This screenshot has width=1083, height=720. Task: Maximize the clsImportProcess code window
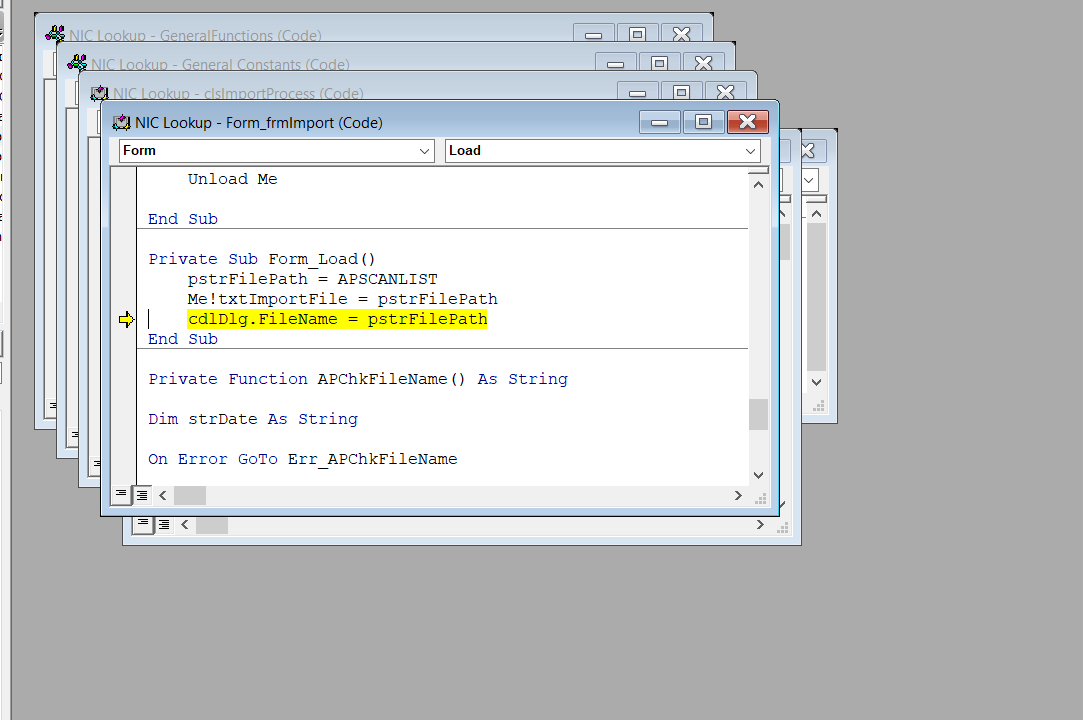tap(682, 93)
